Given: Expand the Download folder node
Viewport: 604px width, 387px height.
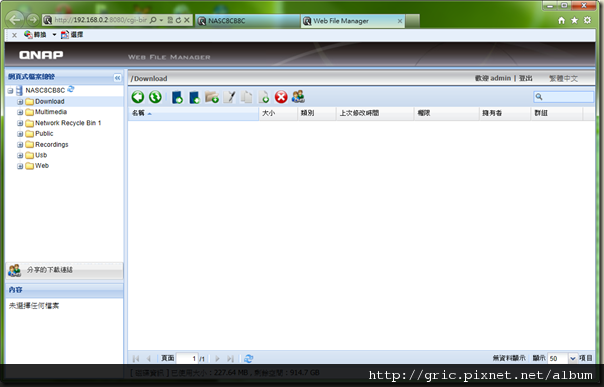Looking at the screenshot, I should (x=20, y=102).
